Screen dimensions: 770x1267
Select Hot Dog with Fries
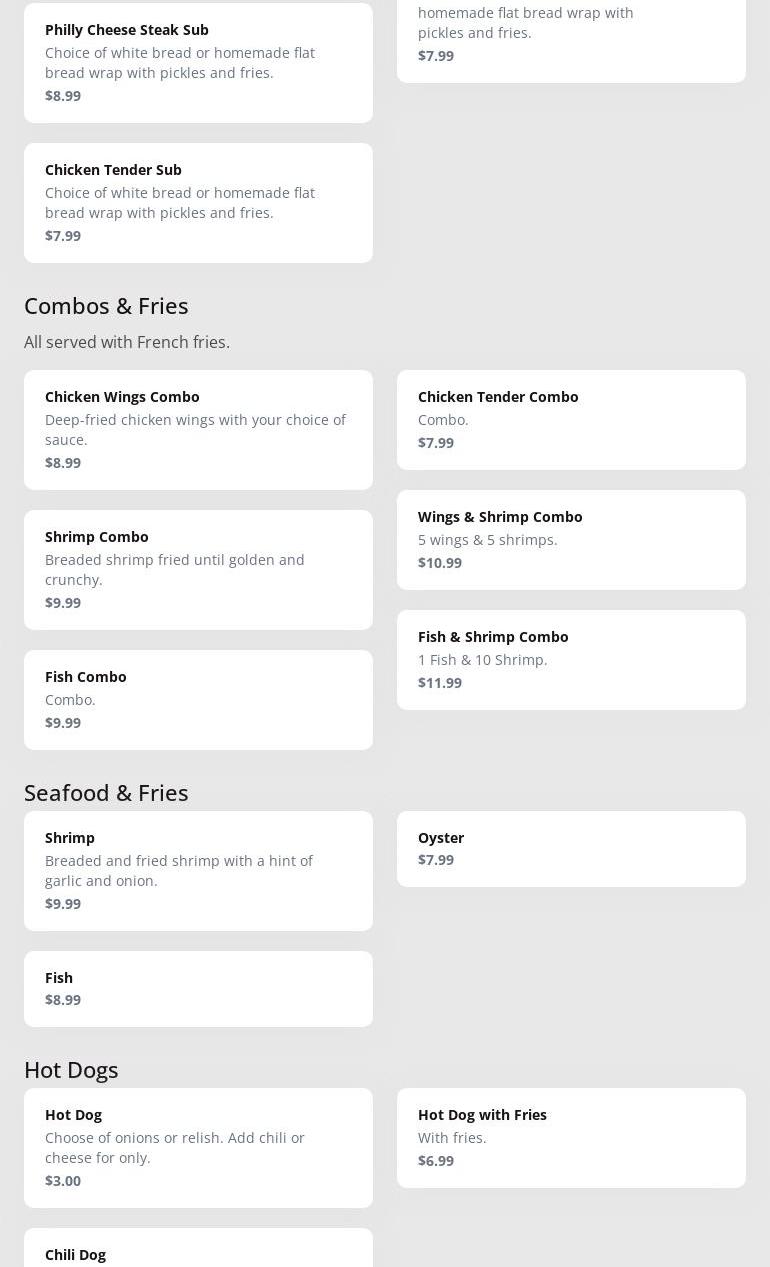point(571,1138)
